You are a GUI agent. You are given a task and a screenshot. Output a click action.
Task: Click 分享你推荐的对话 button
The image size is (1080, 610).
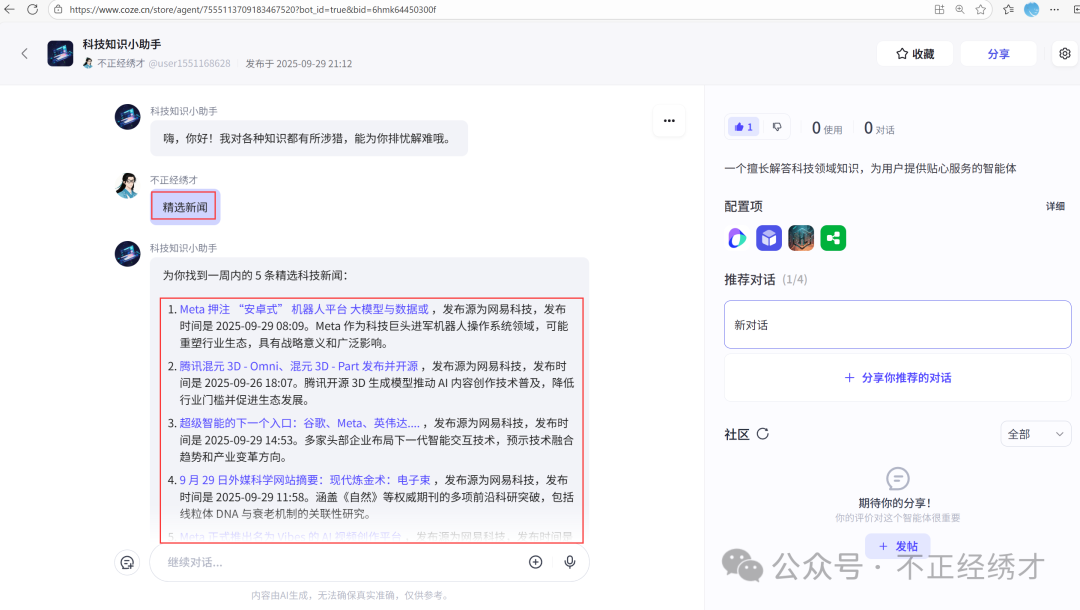[x=897, y=378]
